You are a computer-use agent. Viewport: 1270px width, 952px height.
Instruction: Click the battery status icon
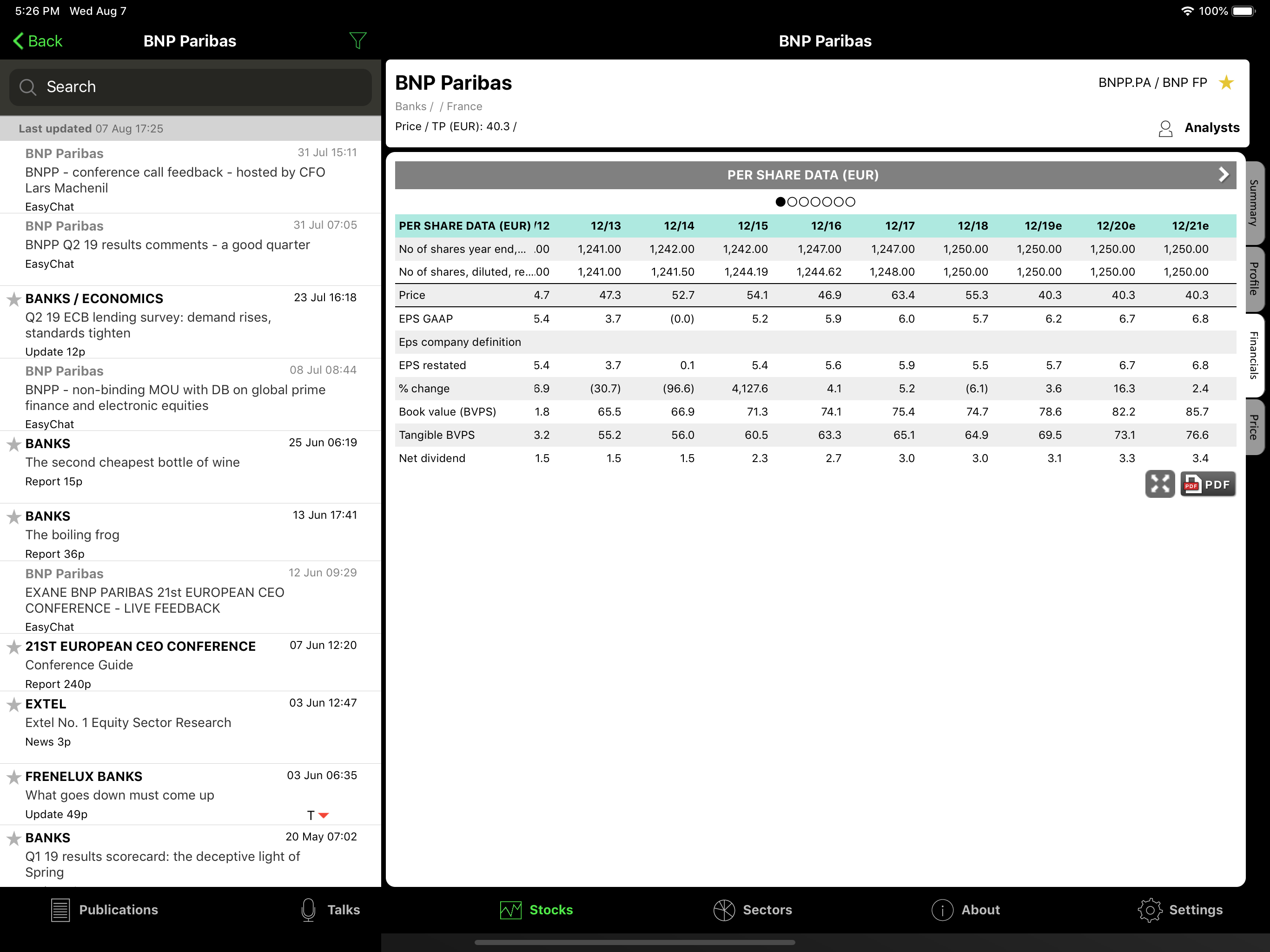(1244, 11)
